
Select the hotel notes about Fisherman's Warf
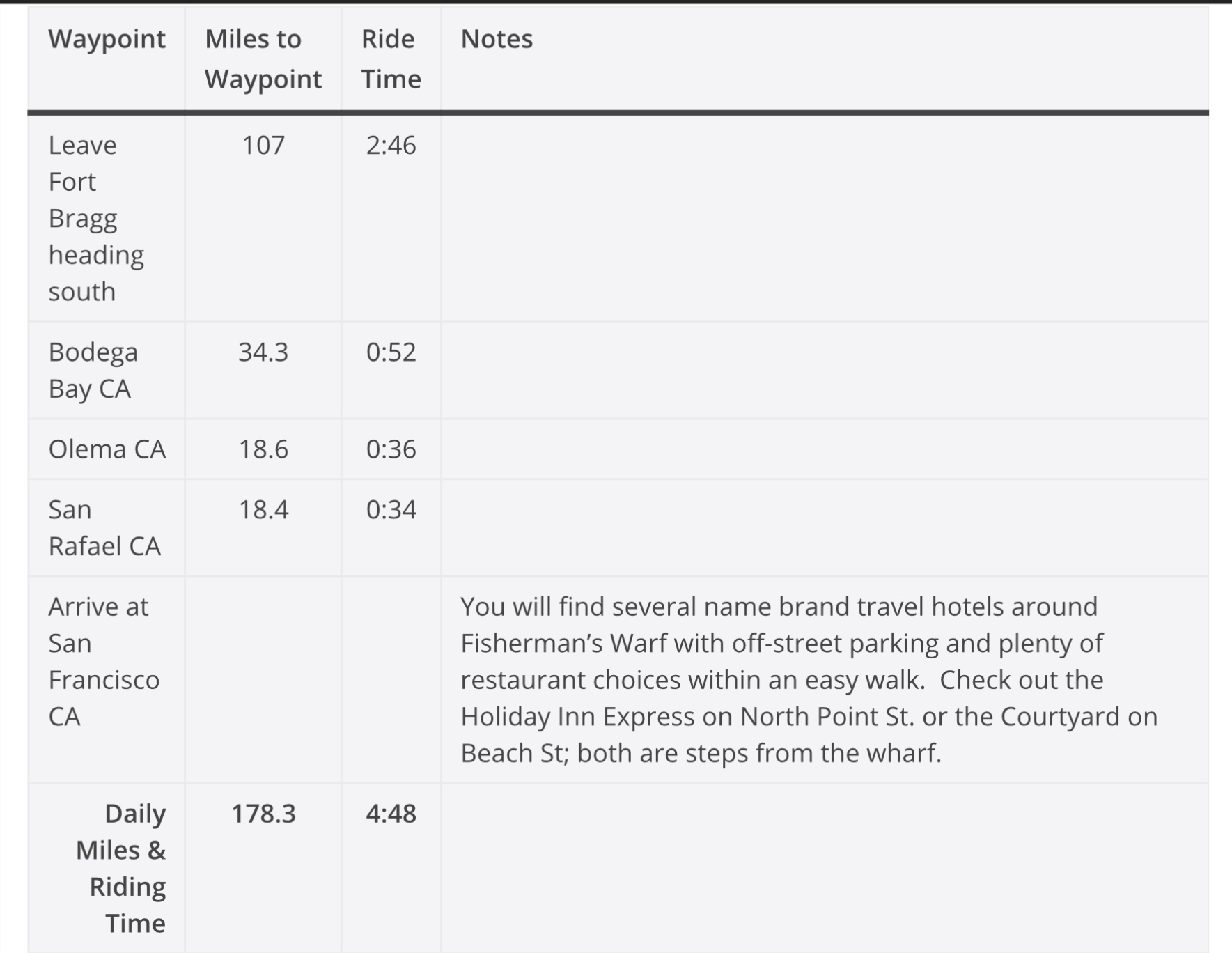808,679
